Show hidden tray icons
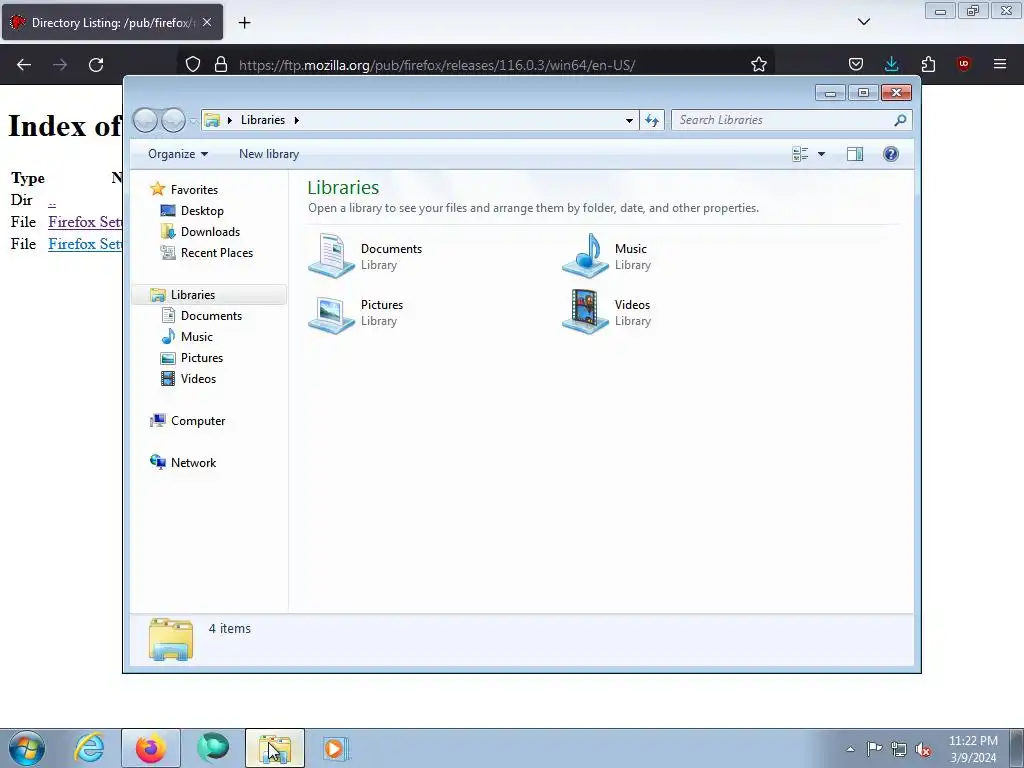This screenshot has height=768, width=1024. 850,749
